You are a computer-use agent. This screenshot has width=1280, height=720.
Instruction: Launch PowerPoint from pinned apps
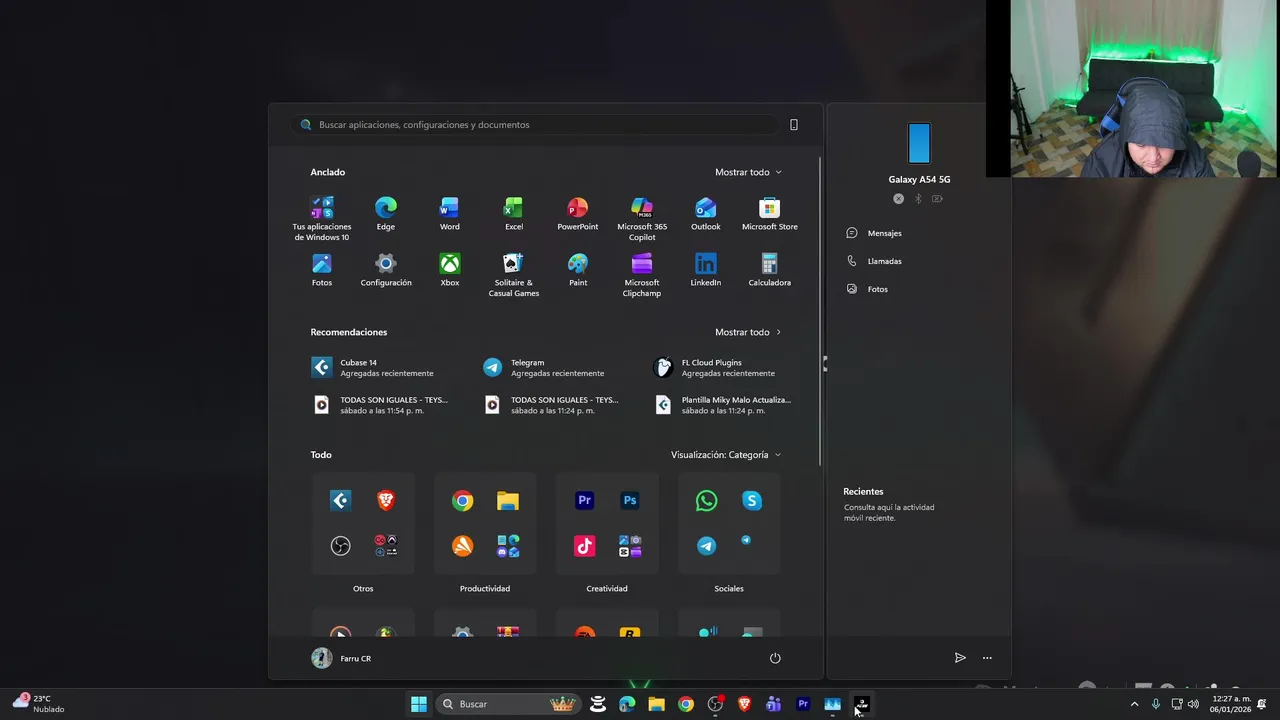[x=578, y=214]
